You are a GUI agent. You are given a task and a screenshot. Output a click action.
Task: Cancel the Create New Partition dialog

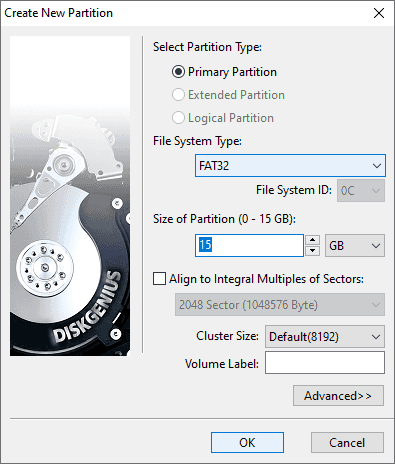pyautogui.click(x=347, y=443)
